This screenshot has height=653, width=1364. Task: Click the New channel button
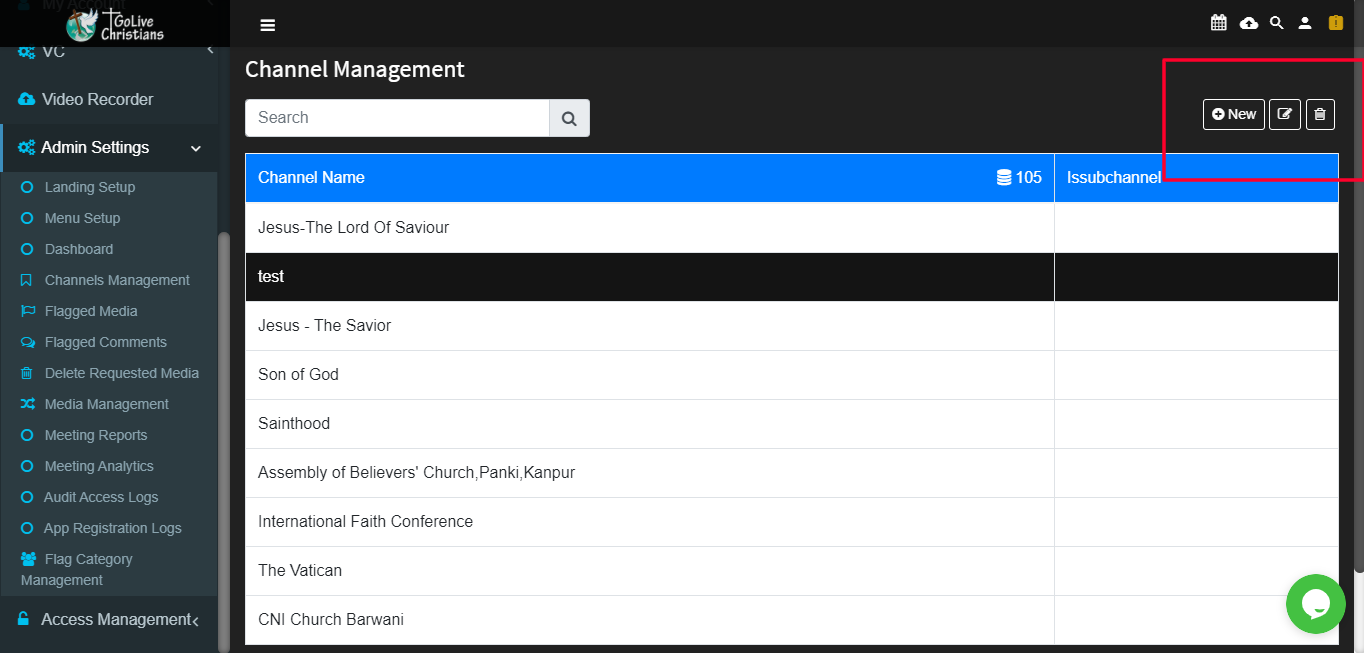[x=1234, y=115]
